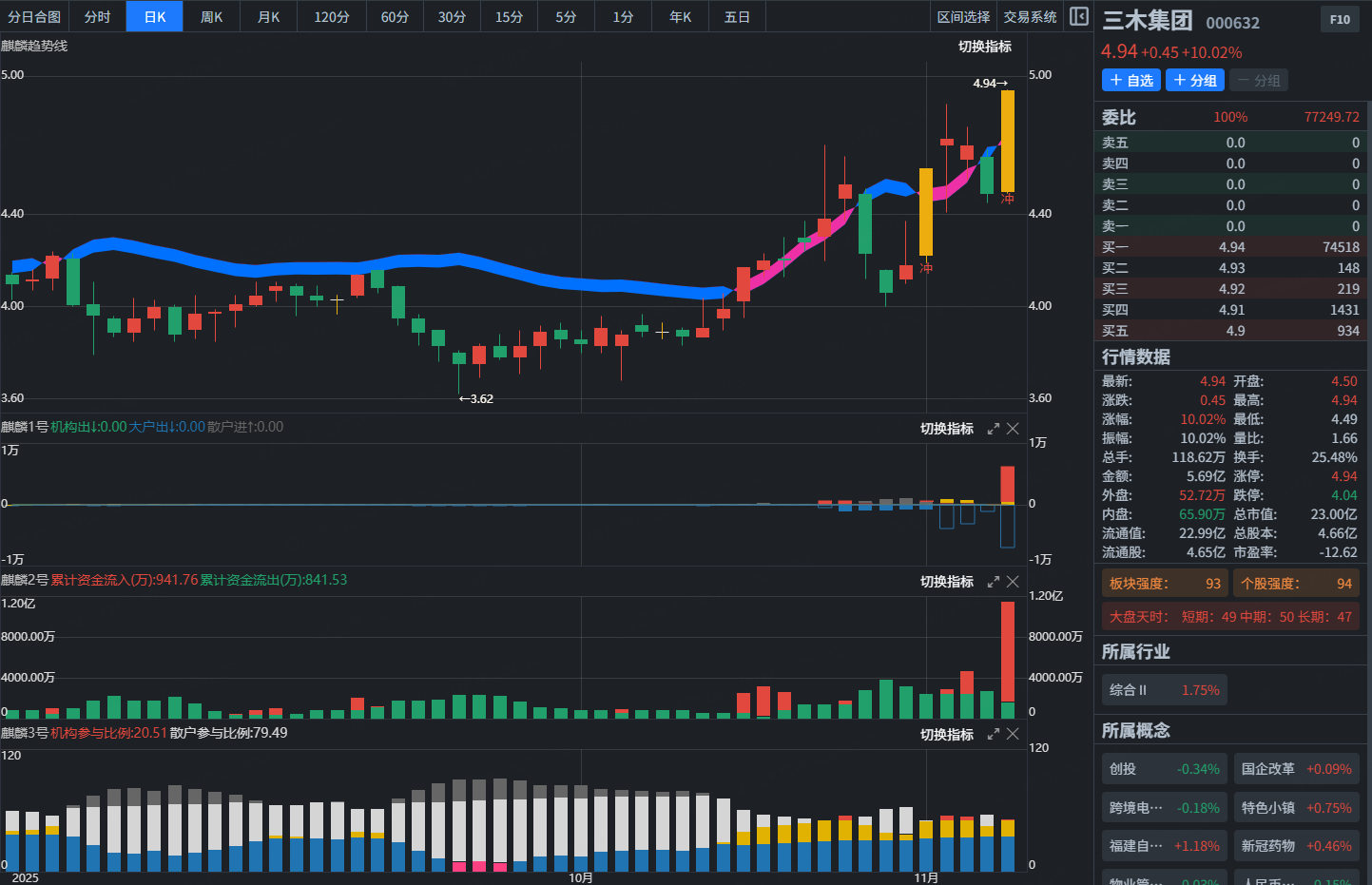The width and height of the screenshot is (1372, 885).
Task: Close the 麒麟3号 indicator panel
Action: (1013, 735)
